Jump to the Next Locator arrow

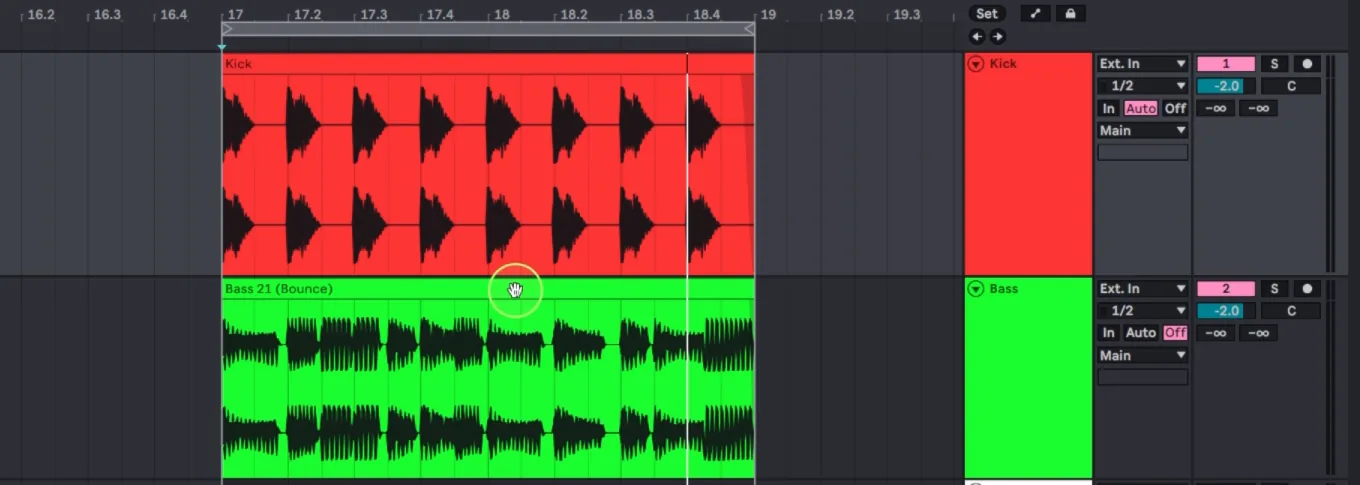pyautogui.click(x=997, y=37)
